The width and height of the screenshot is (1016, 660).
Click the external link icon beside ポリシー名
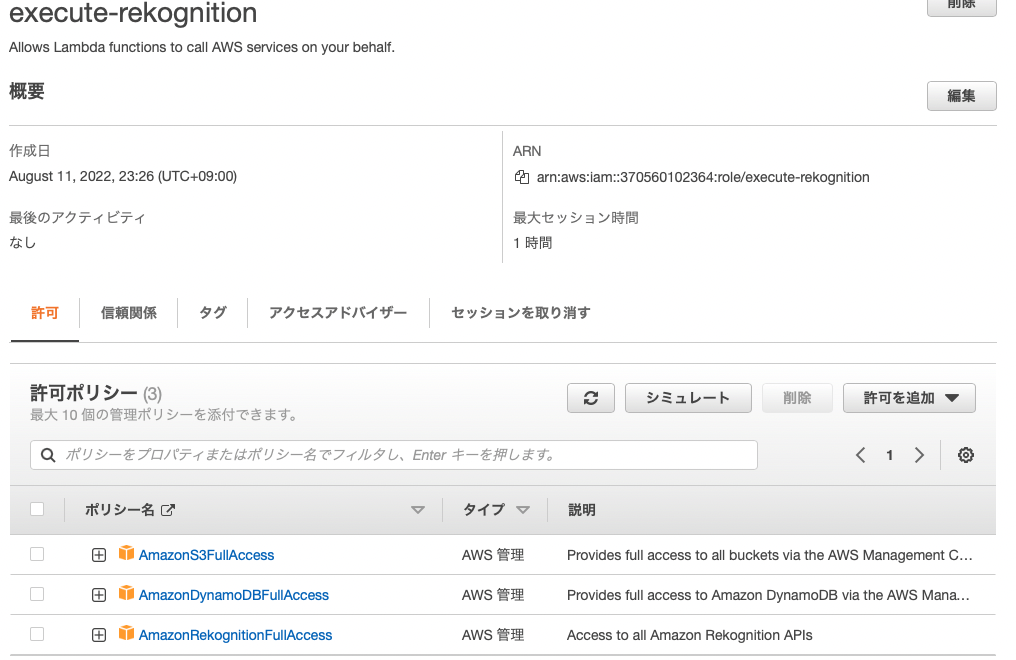point(168,510)
